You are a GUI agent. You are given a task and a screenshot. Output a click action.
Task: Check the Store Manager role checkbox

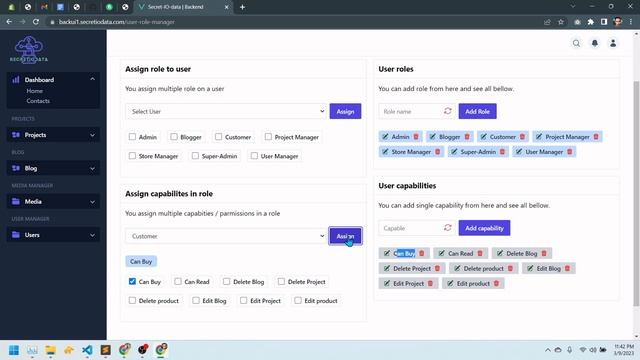pos(132,156)
